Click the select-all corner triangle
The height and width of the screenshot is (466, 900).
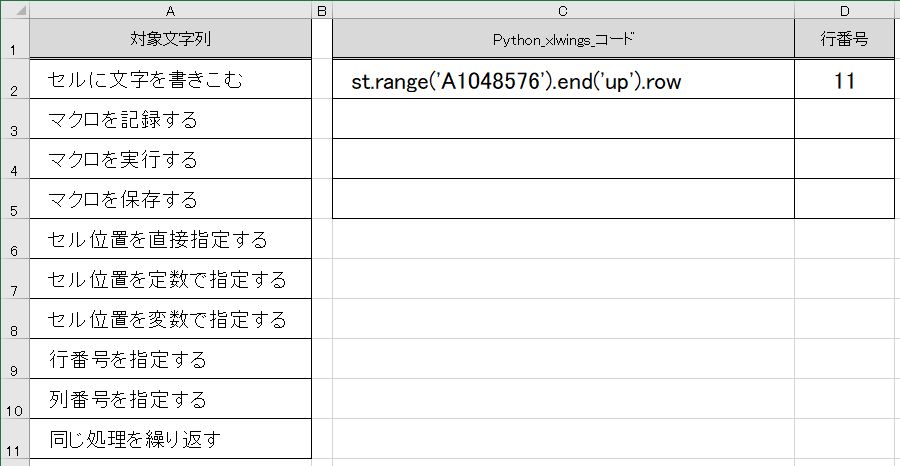point(15,10)
